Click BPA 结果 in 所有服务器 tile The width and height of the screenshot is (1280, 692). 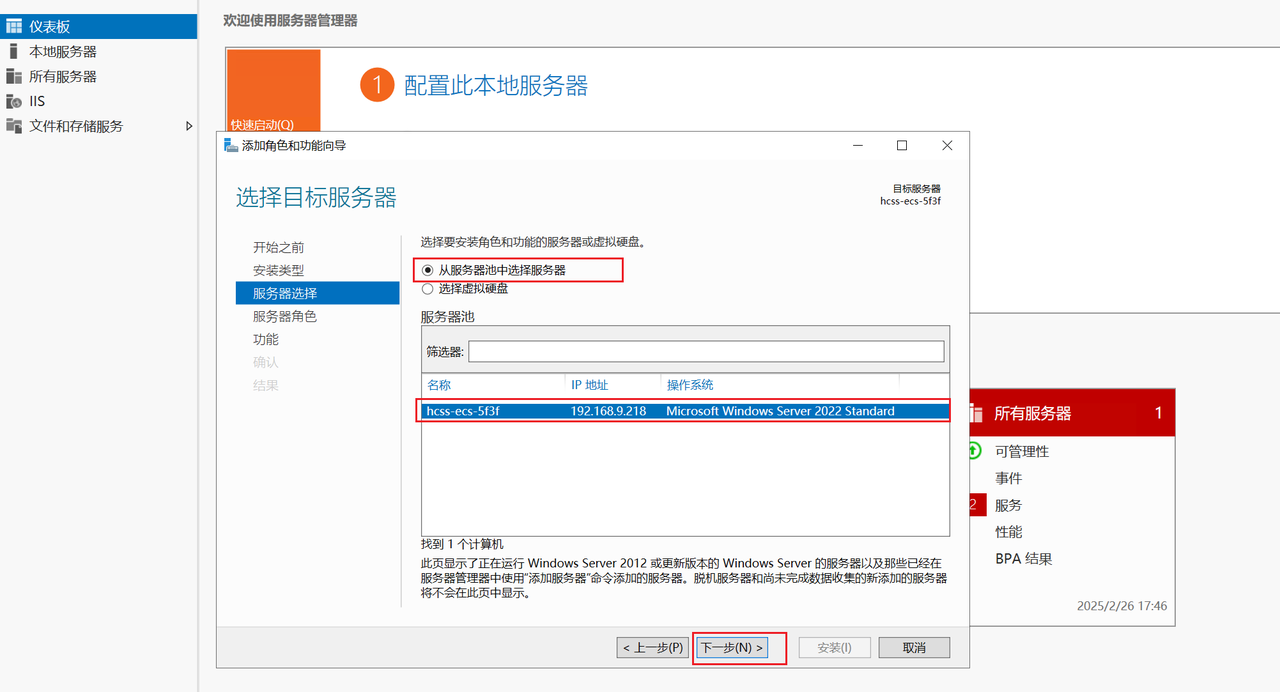click(x=1024, y=559)
